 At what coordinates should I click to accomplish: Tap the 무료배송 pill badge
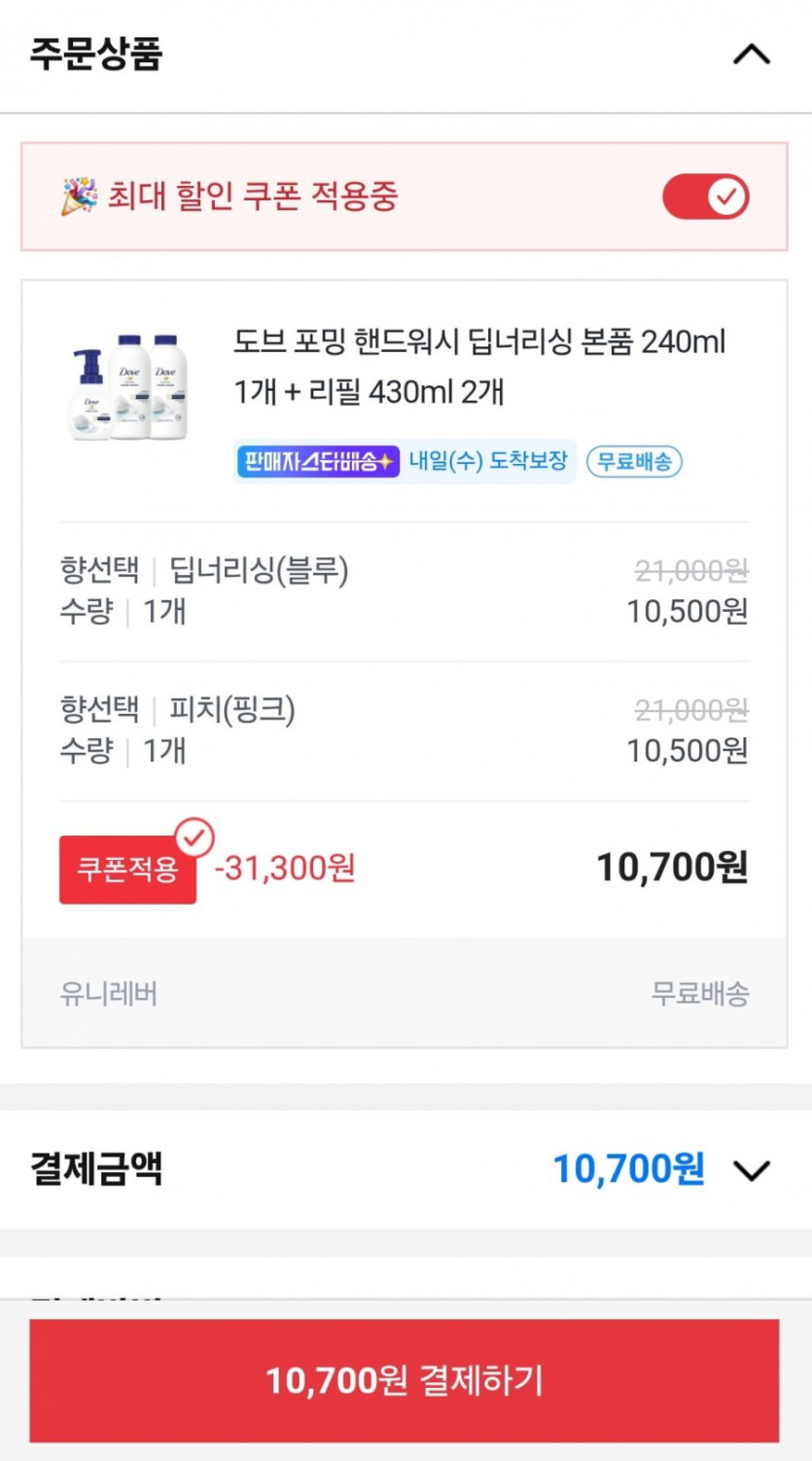point(634,461)
